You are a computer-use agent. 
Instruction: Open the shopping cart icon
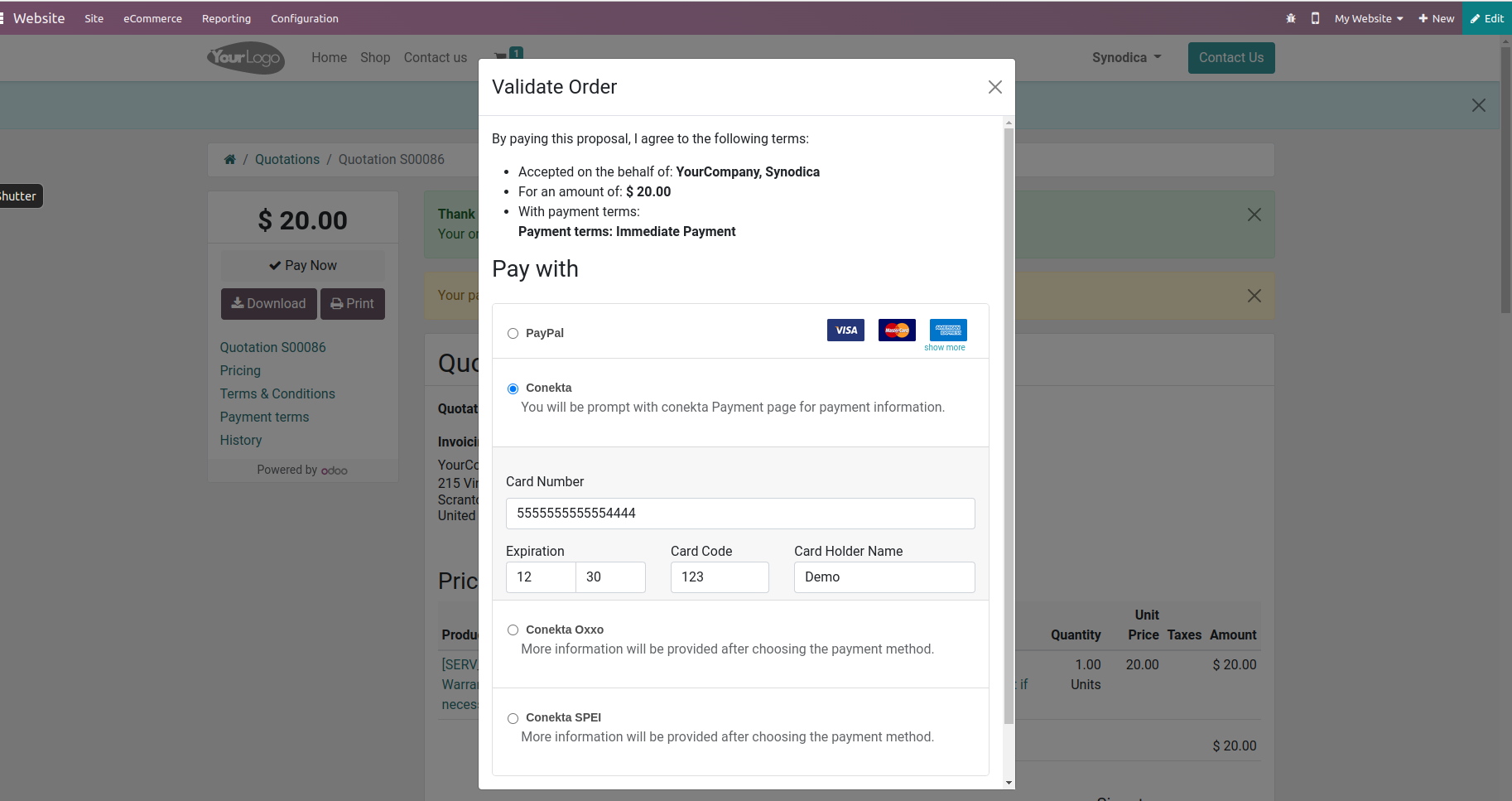[x=501, y=57]
